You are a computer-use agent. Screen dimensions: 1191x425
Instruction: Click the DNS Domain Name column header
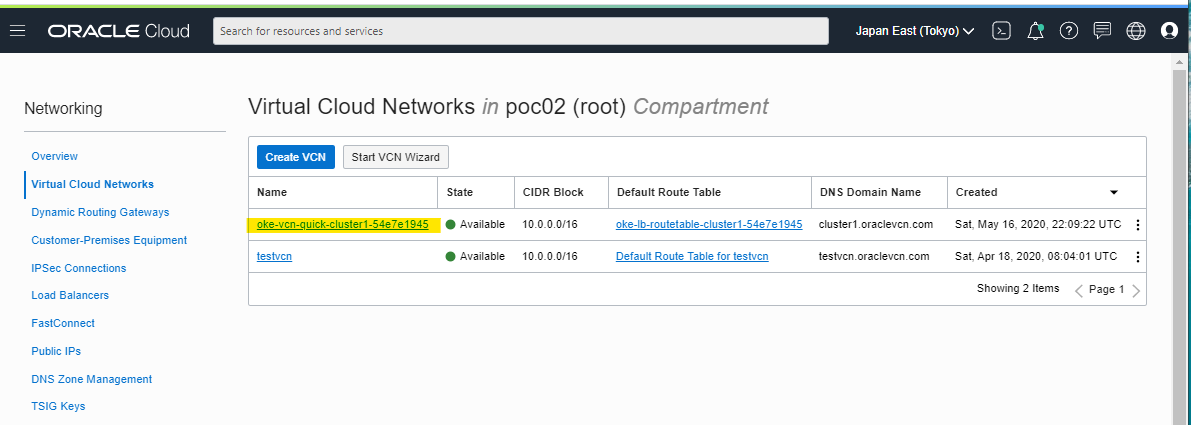point(870,192)
